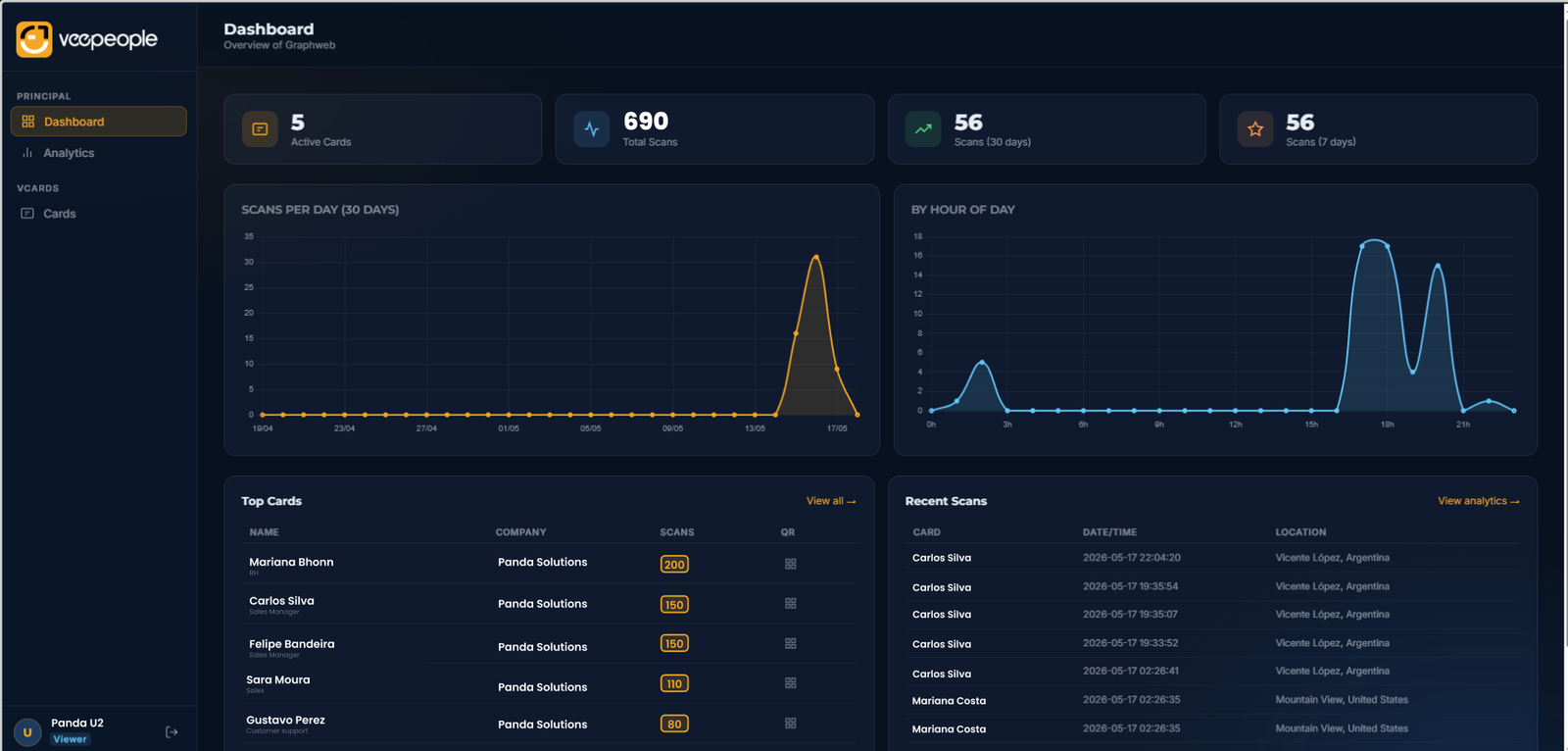Click the Active Cards icon

tap(260, 129)
